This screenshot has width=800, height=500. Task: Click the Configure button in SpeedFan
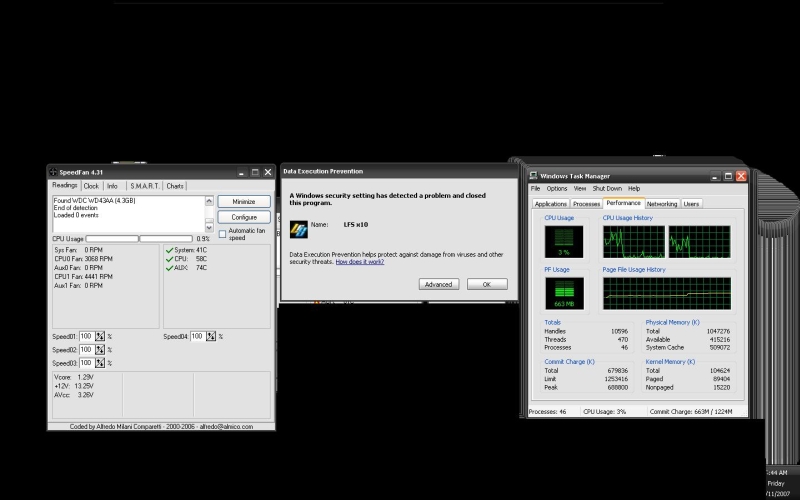pos(244,217)
